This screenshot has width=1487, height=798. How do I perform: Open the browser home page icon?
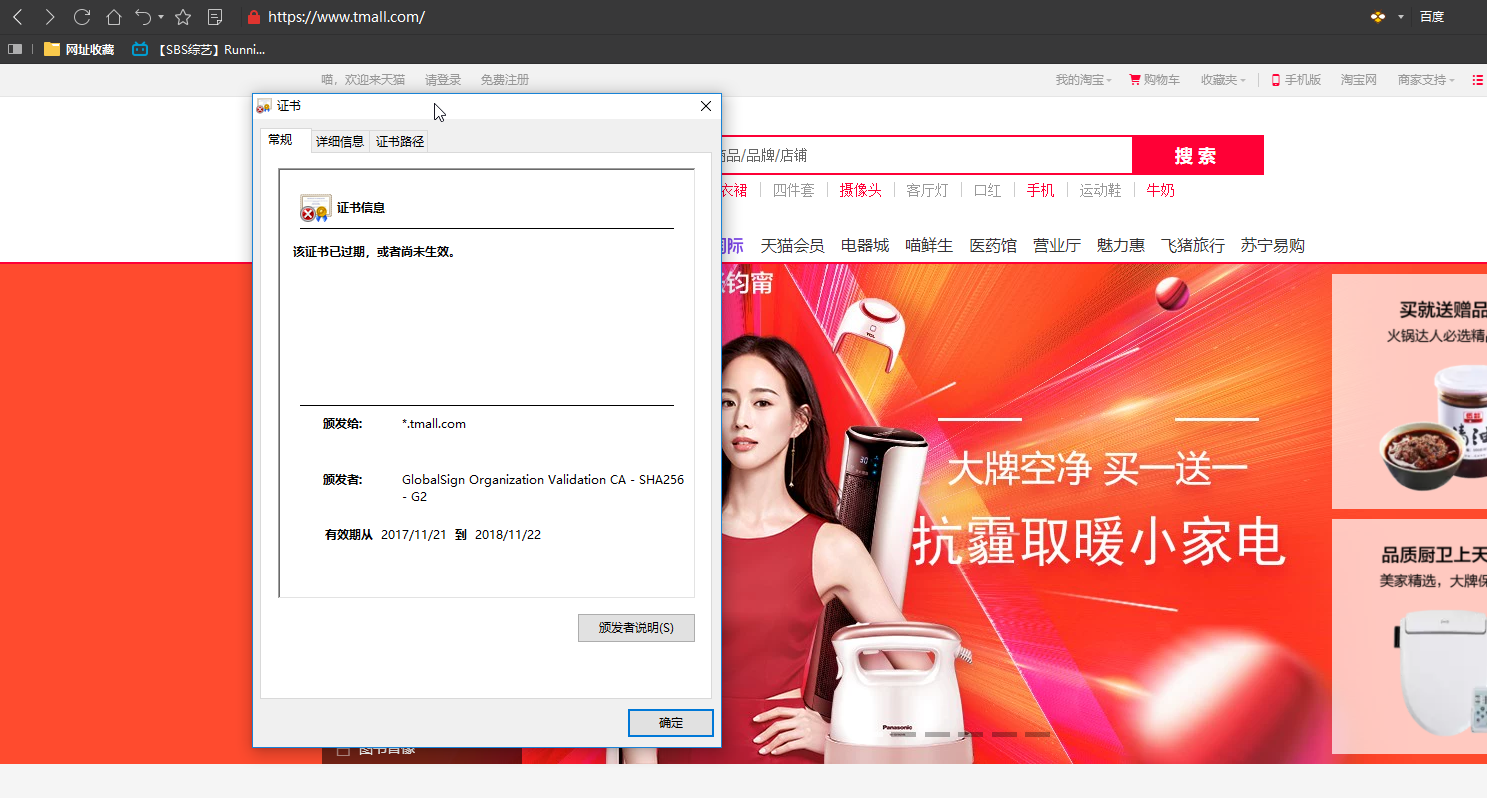point(114,17)
